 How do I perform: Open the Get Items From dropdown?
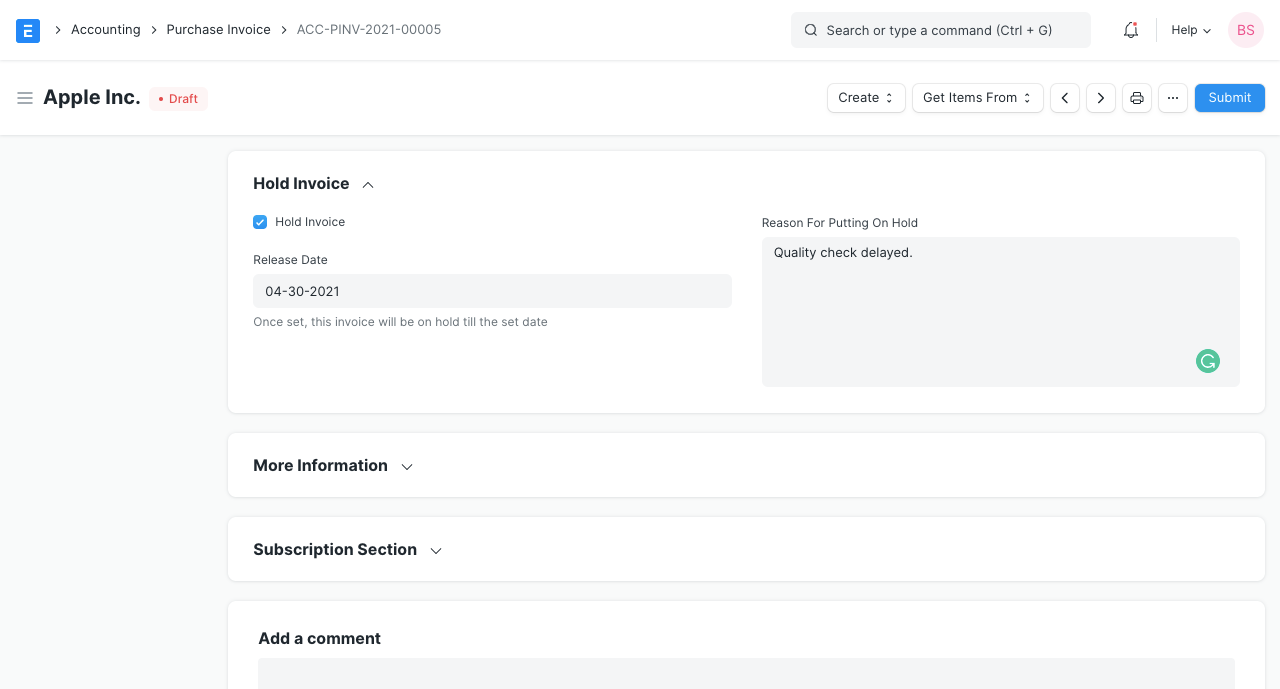(977, 98)
